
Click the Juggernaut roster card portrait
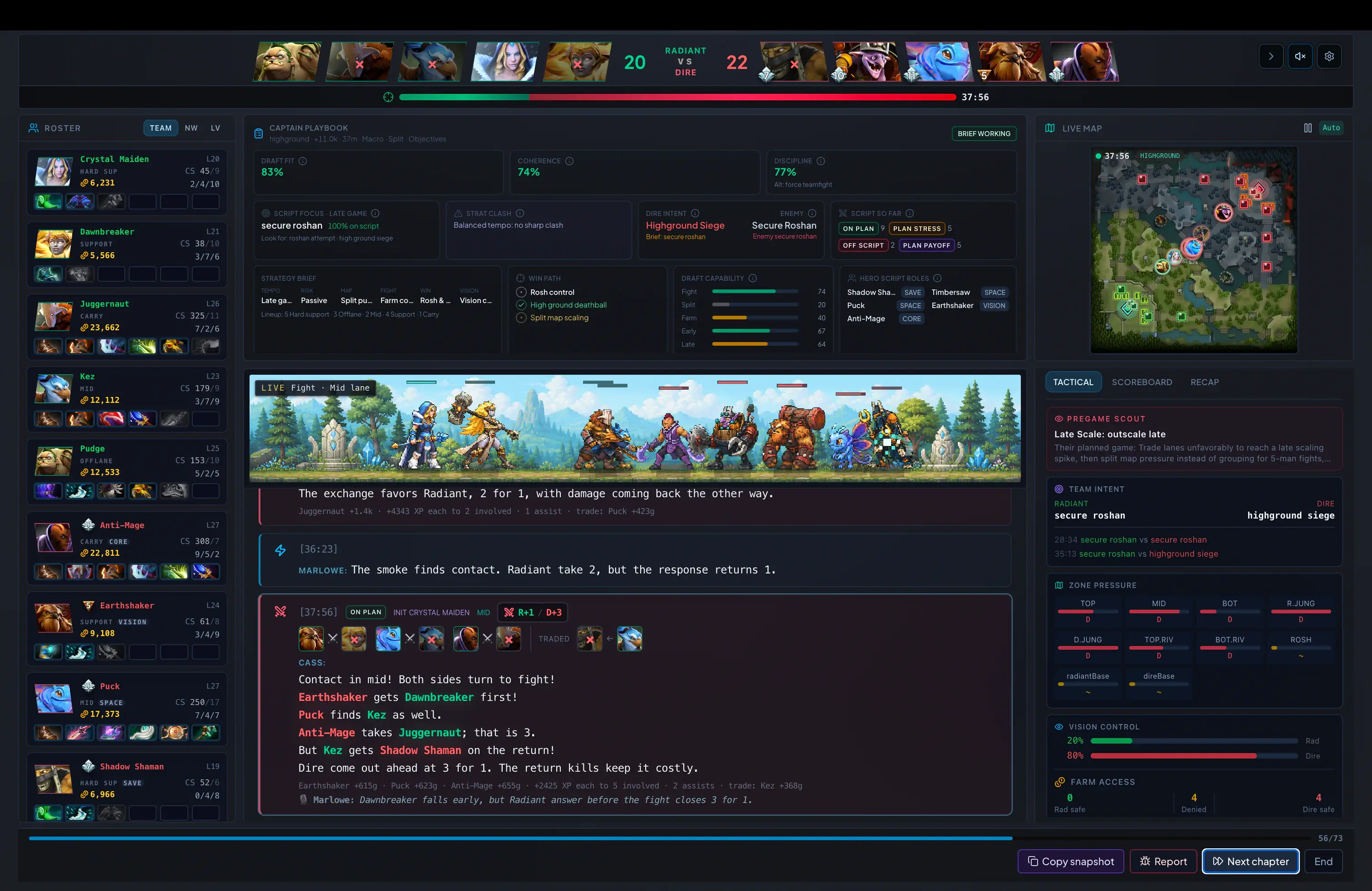tap(53, 317)
